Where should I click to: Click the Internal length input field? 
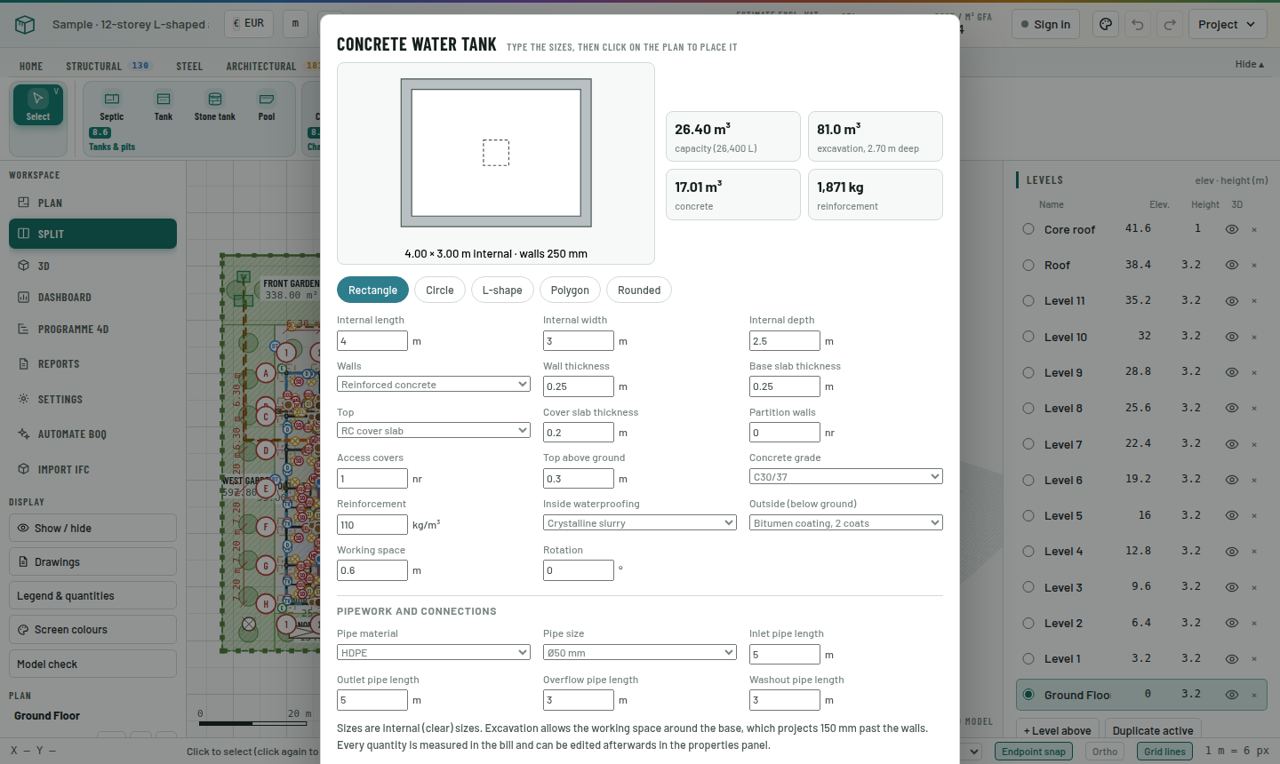tap(372, 341)
